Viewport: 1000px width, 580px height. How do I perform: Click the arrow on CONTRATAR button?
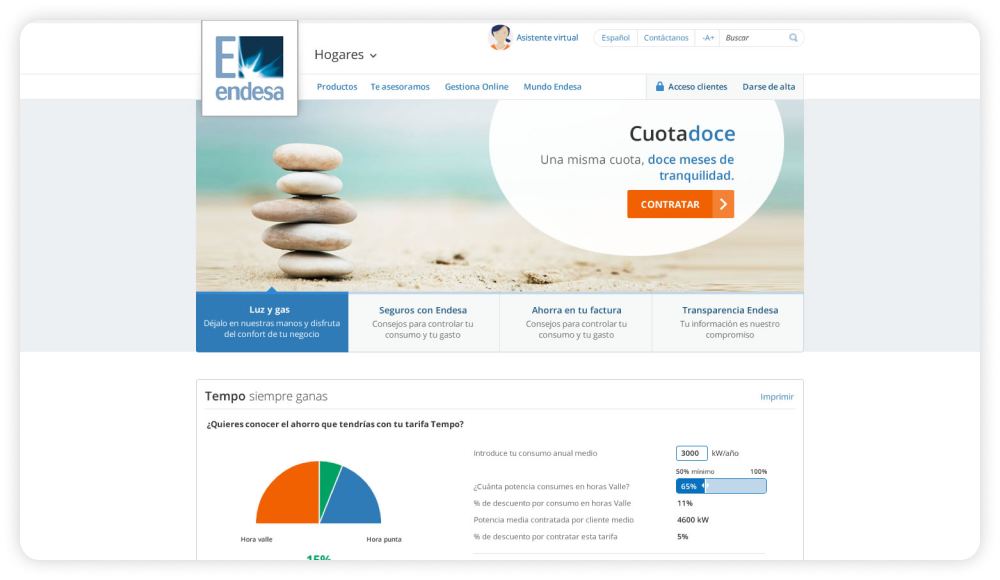click(x=723, y=204)
